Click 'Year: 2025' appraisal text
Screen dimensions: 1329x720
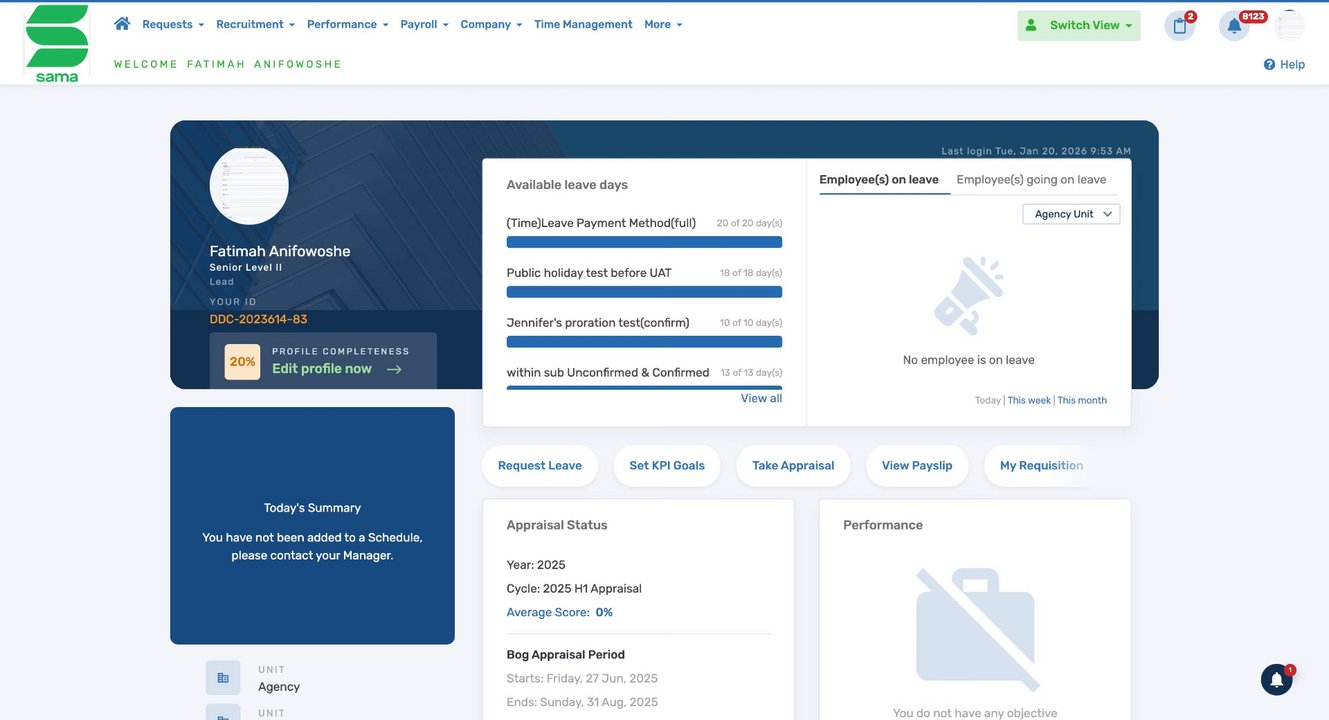[536, 565]
